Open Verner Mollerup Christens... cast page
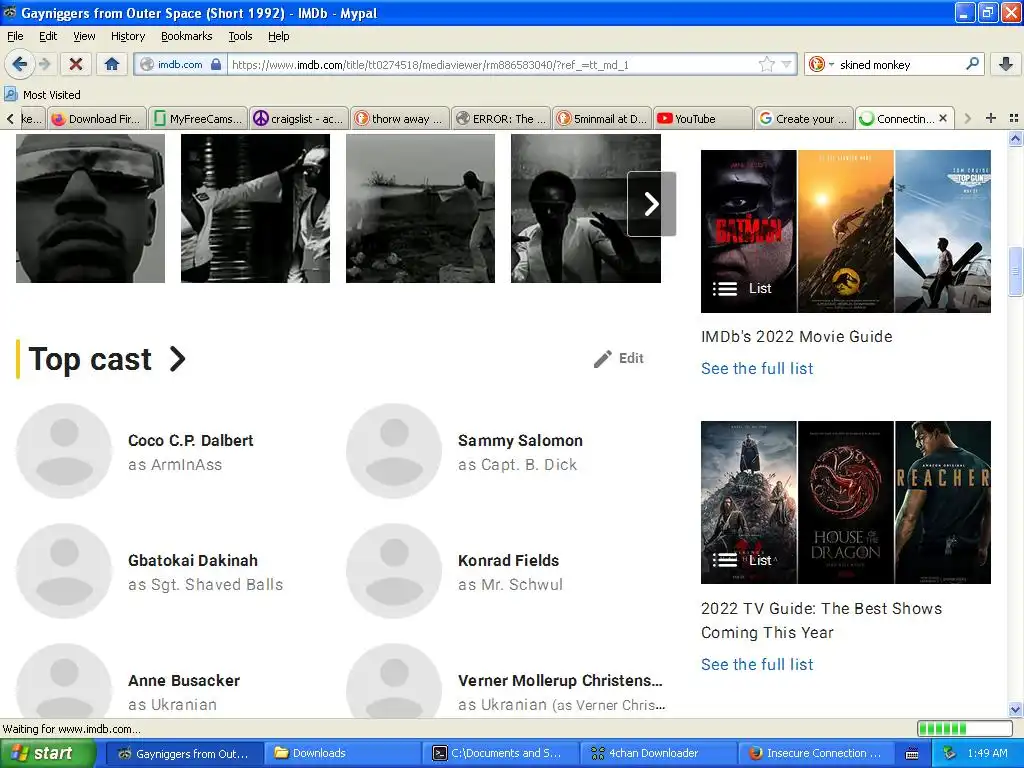 560,680
